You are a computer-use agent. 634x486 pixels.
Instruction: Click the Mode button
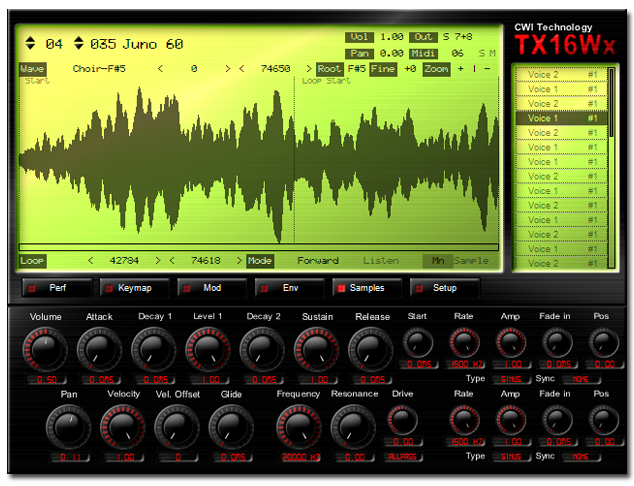pyautogui.click(x=260, y=261)
